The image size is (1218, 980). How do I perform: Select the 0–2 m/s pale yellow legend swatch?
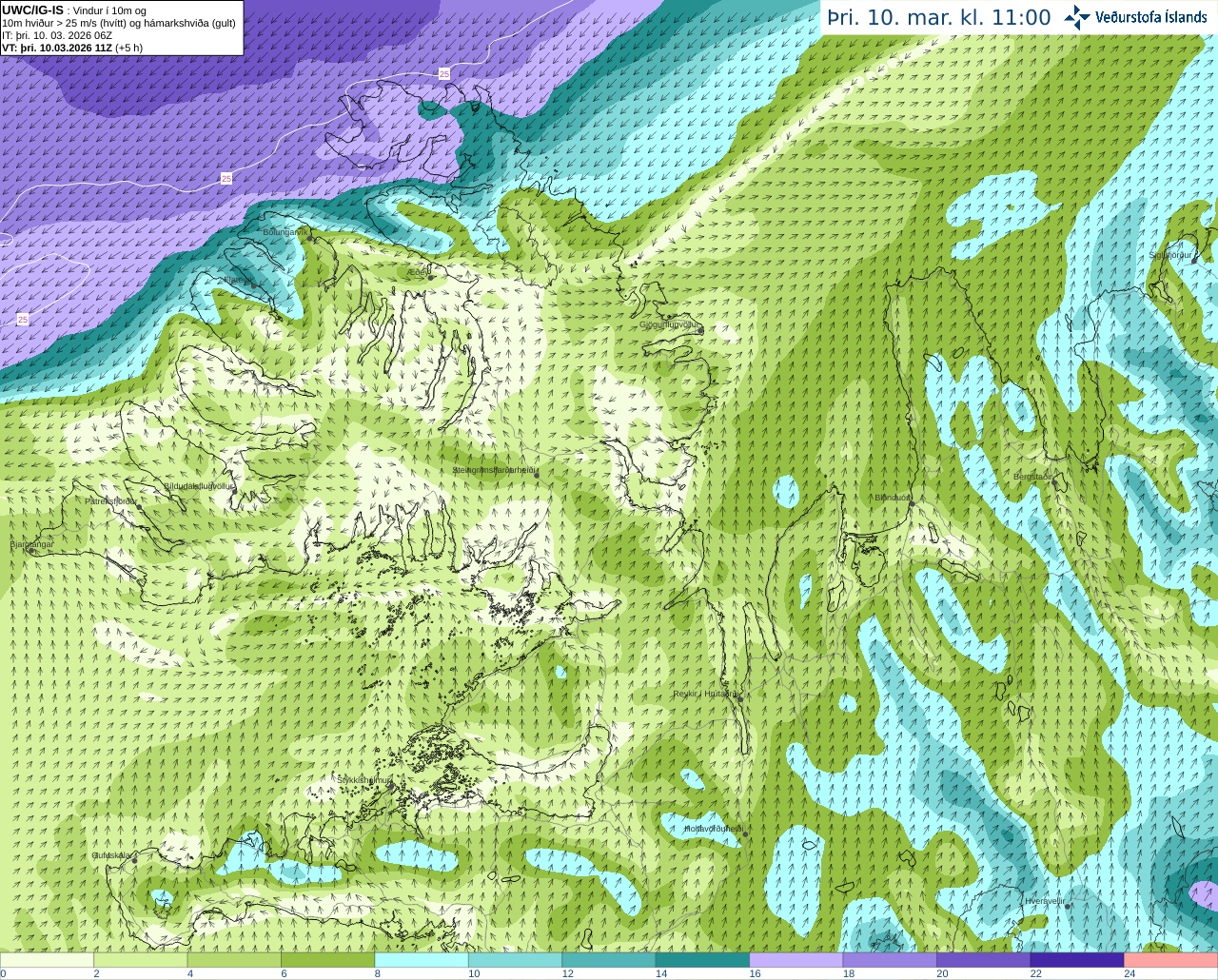coord(47,960)
